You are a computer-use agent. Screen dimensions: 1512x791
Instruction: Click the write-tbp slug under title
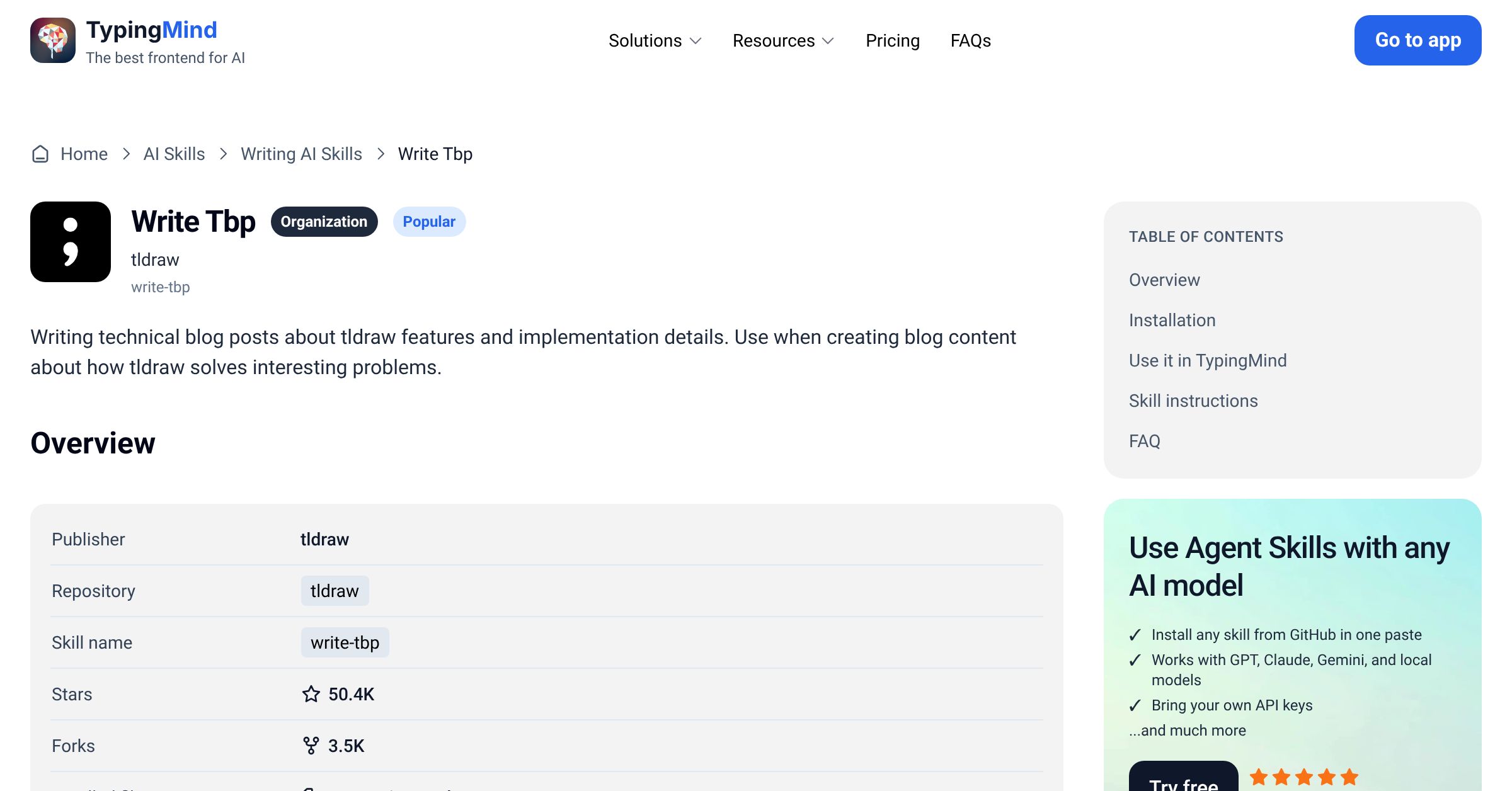(x=160, y=287)
